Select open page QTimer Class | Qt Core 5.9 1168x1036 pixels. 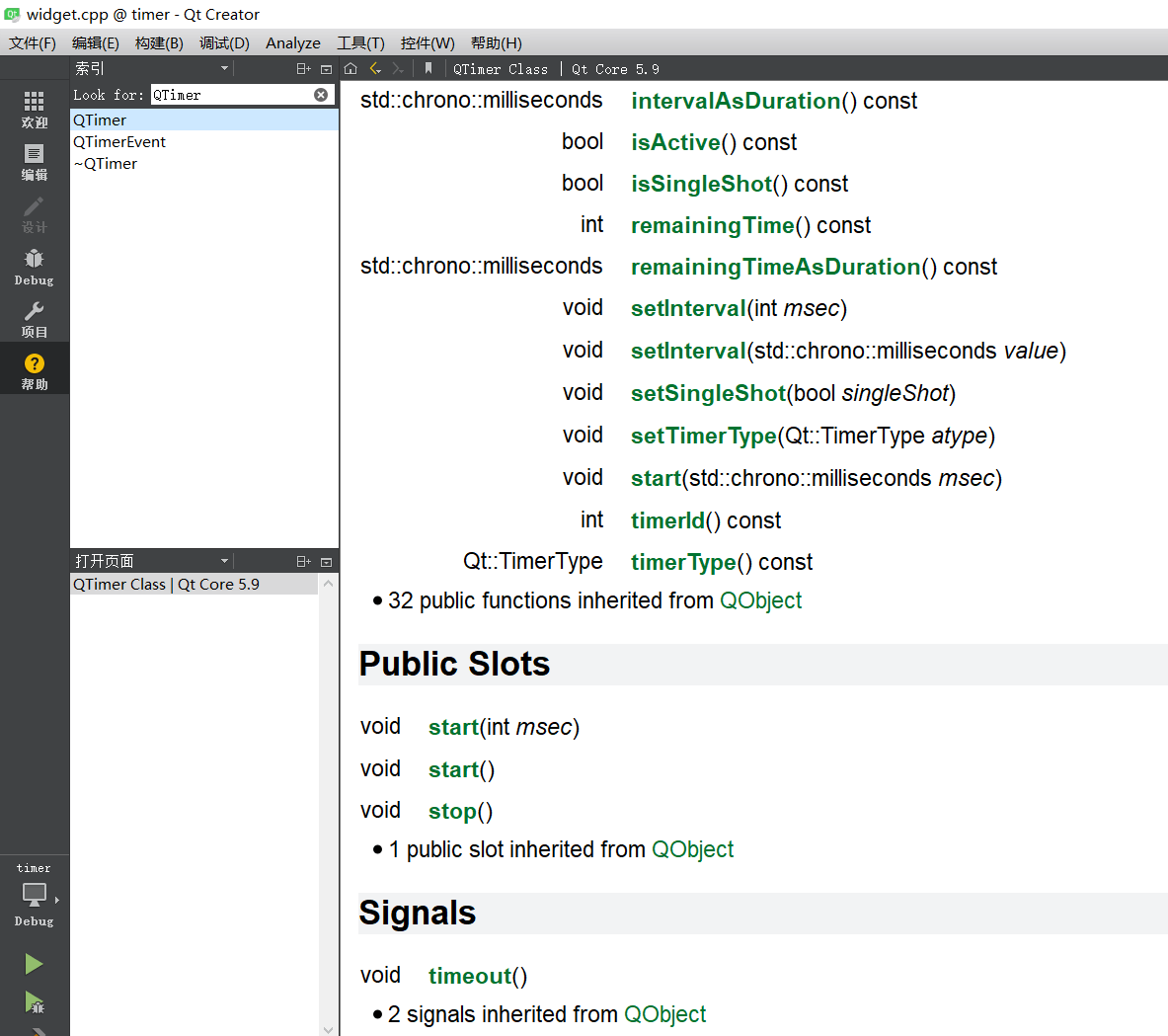pyautogui.click(x=194, y=585)
